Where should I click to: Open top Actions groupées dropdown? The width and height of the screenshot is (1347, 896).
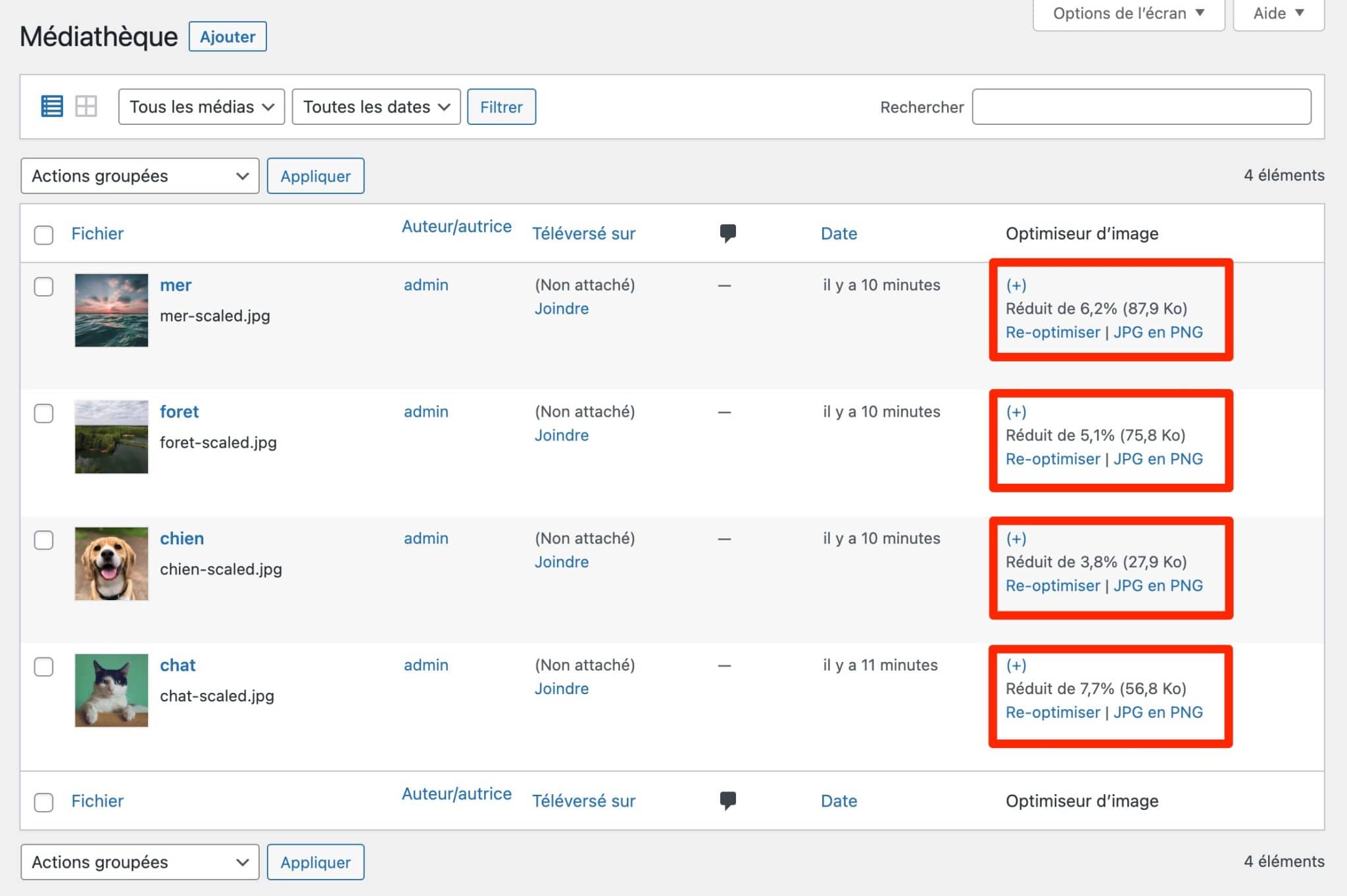[139, 176]
